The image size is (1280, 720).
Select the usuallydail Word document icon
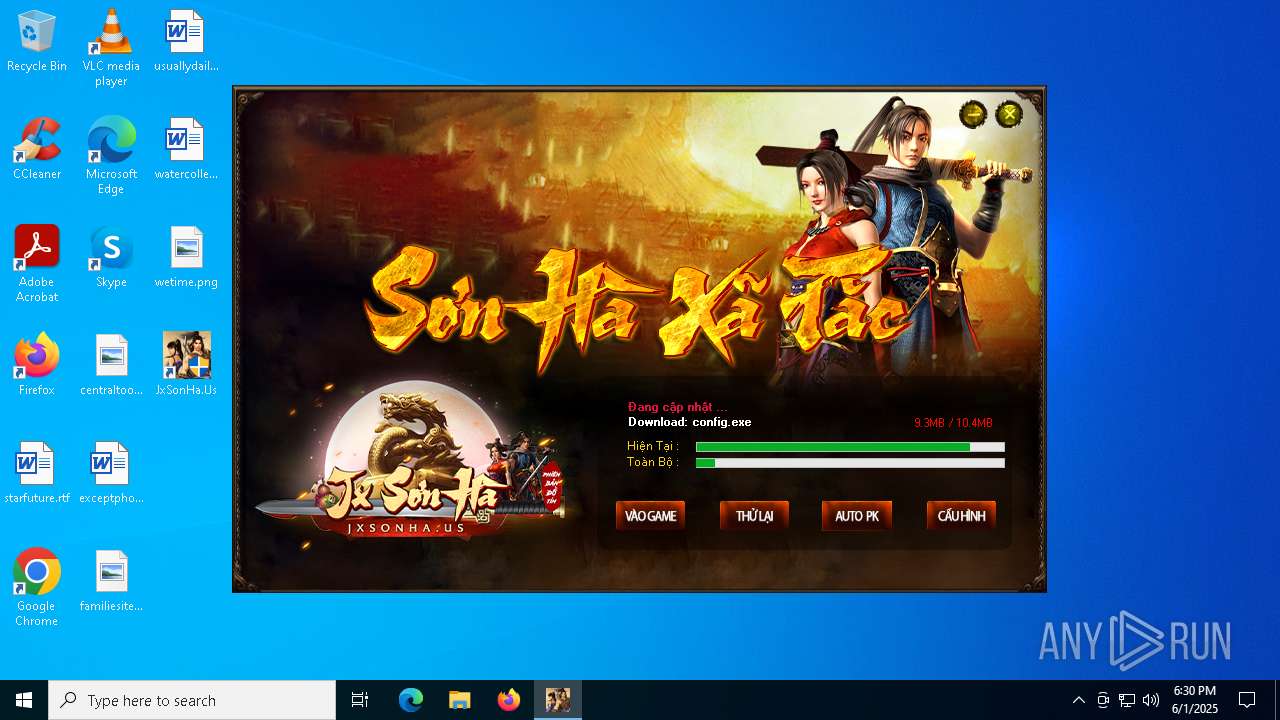186,42
